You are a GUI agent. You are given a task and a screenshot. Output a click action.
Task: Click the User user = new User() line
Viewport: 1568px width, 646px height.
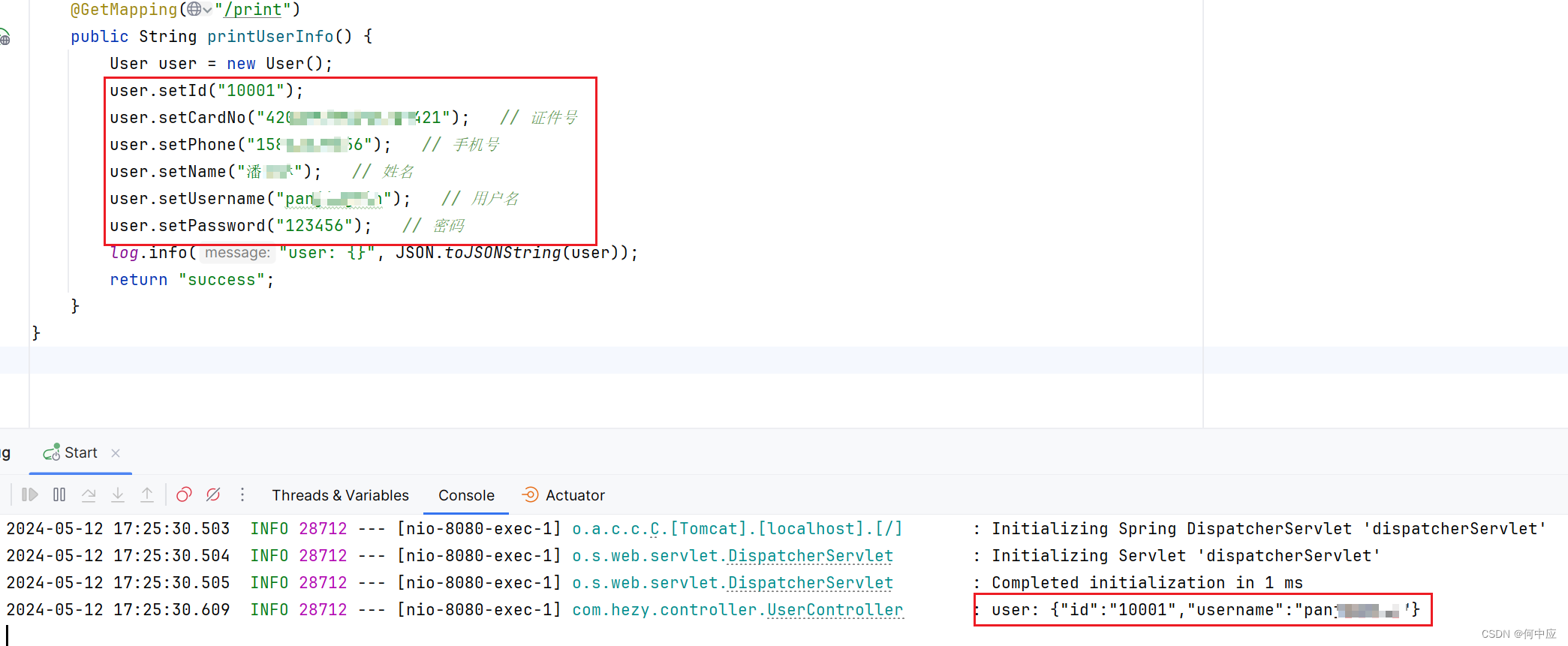tap(221, 64)
